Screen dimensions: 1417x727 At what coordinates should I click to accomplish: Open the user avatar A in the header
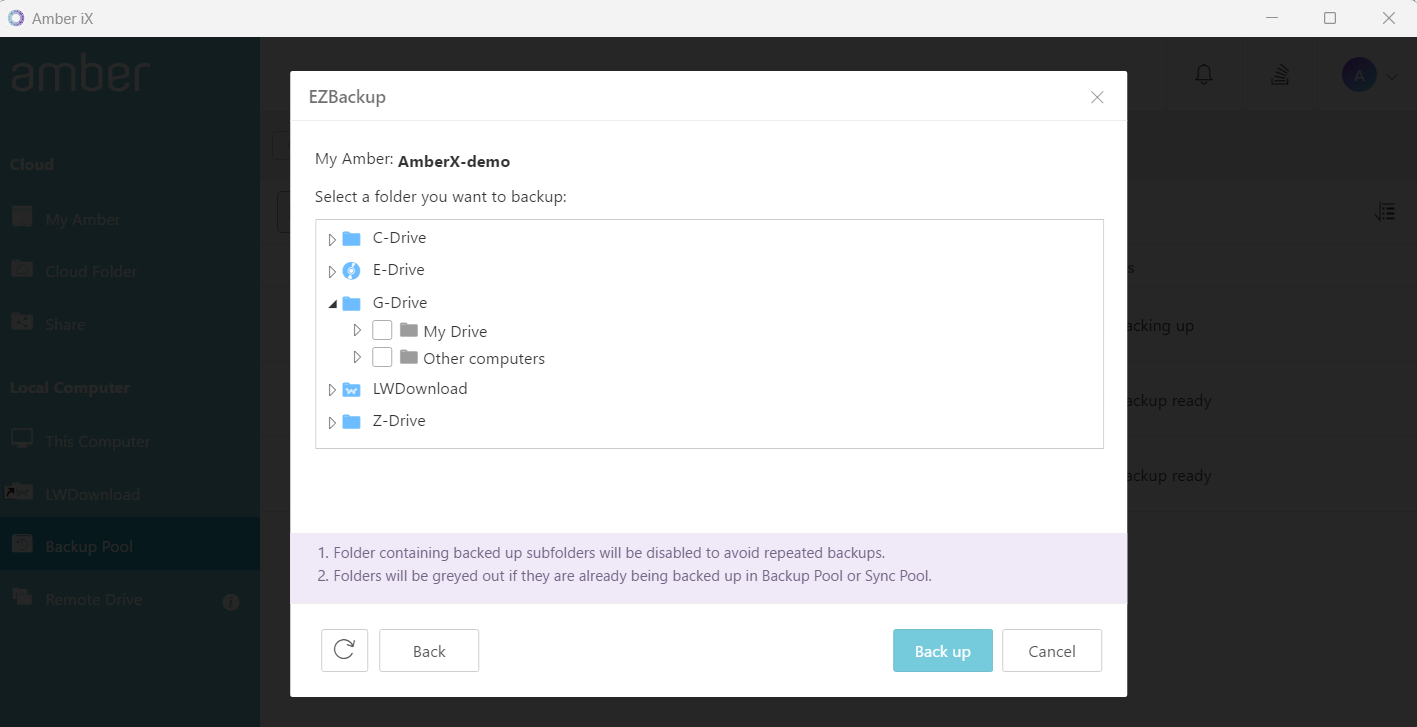point(1359,75)
